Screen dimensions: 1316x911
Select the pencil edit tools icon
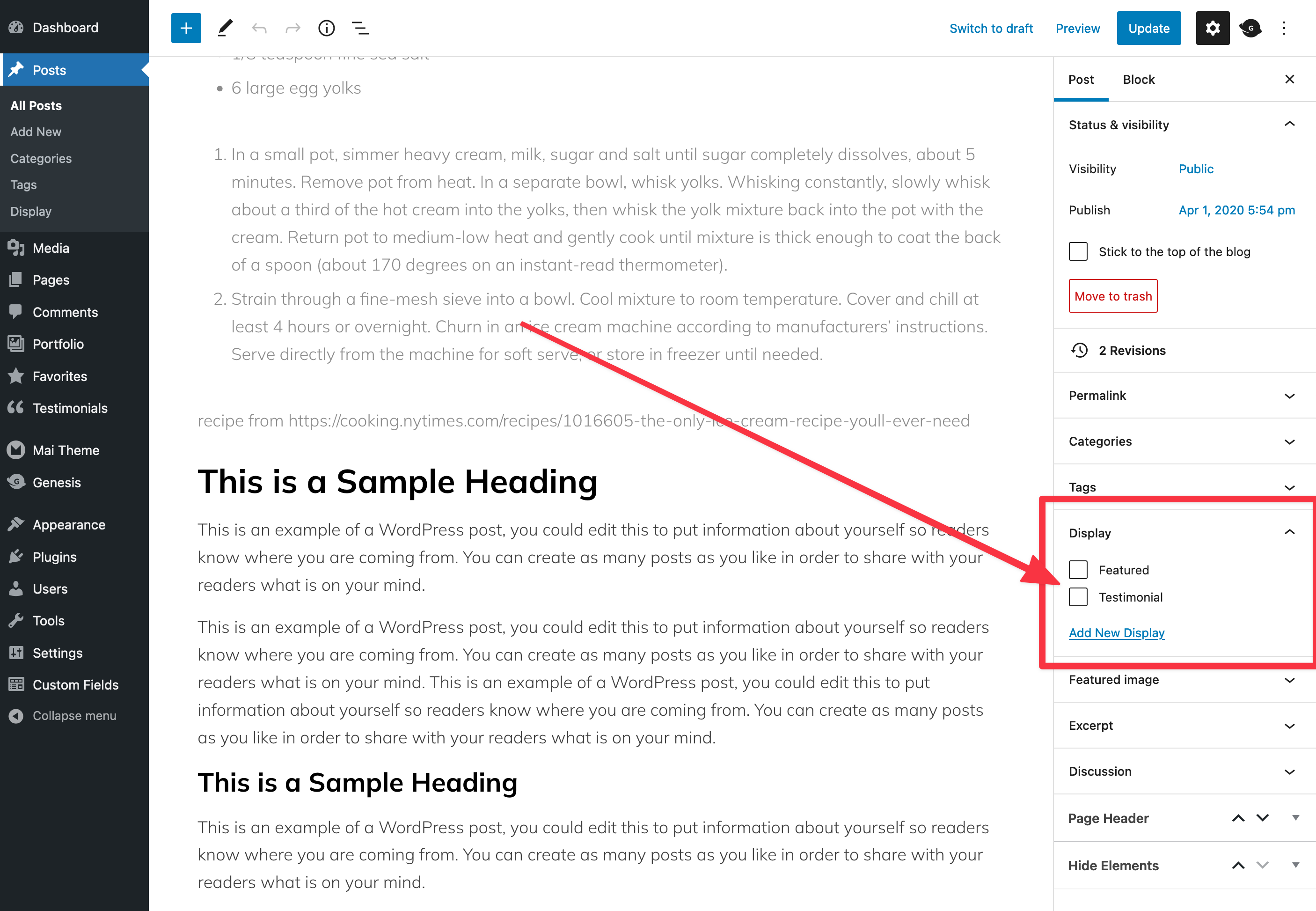225,28
